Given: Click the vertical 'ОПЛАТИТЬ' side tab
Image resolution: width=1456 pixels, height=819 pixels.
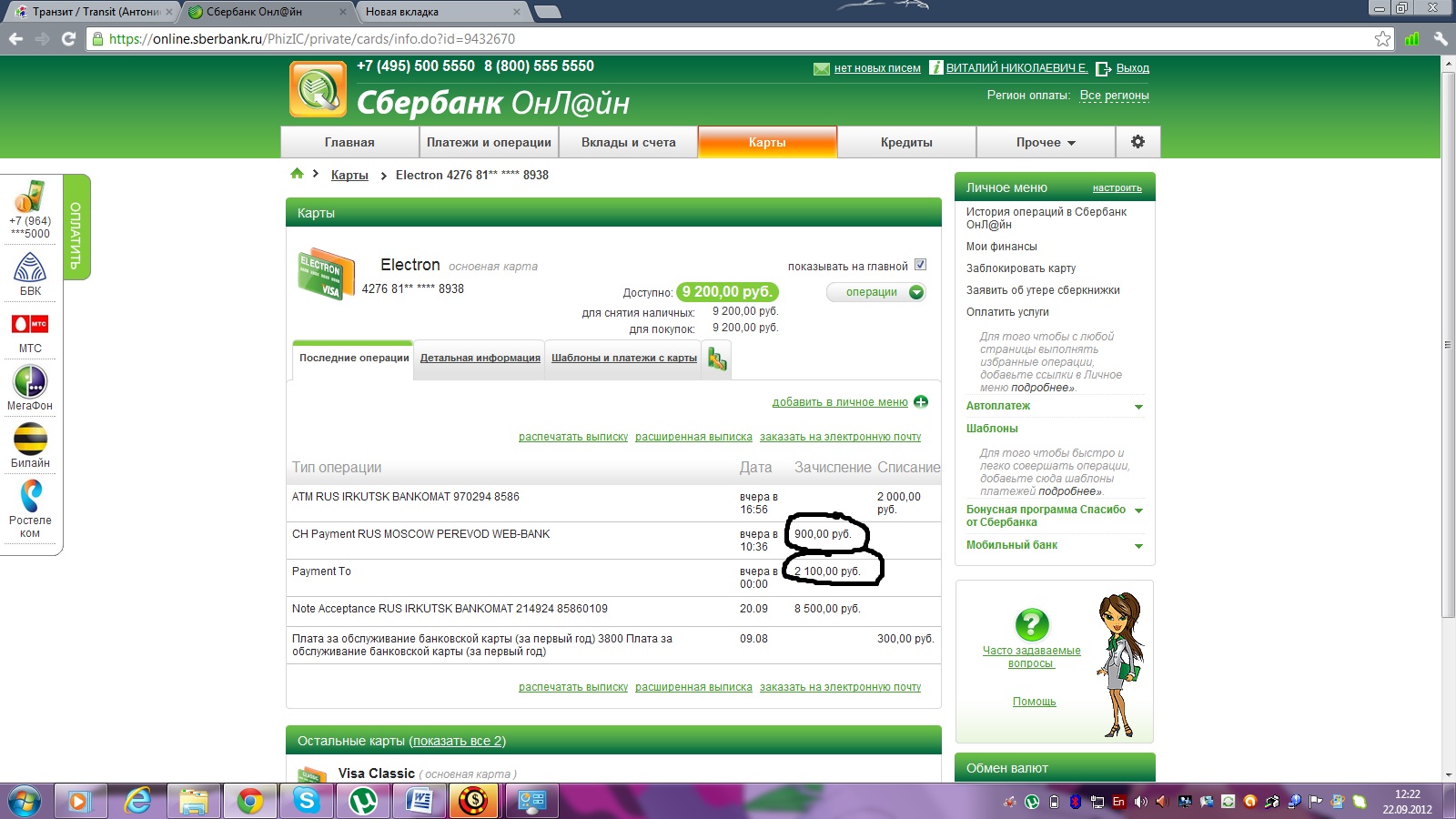Looking at the screenshot, I should pos(76,227).
